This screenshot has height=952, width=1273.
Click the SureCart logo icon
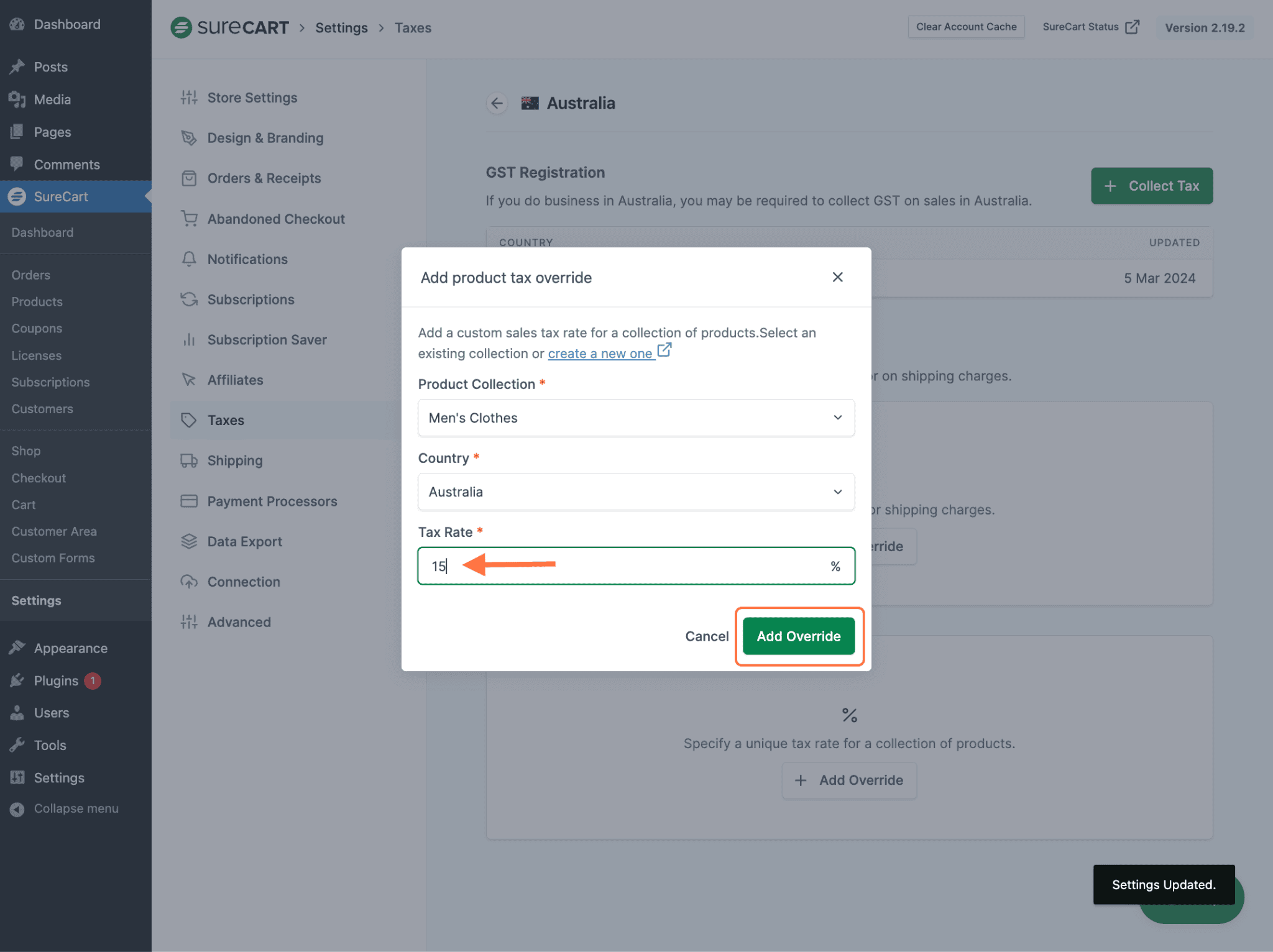click(x=181, y=27)
